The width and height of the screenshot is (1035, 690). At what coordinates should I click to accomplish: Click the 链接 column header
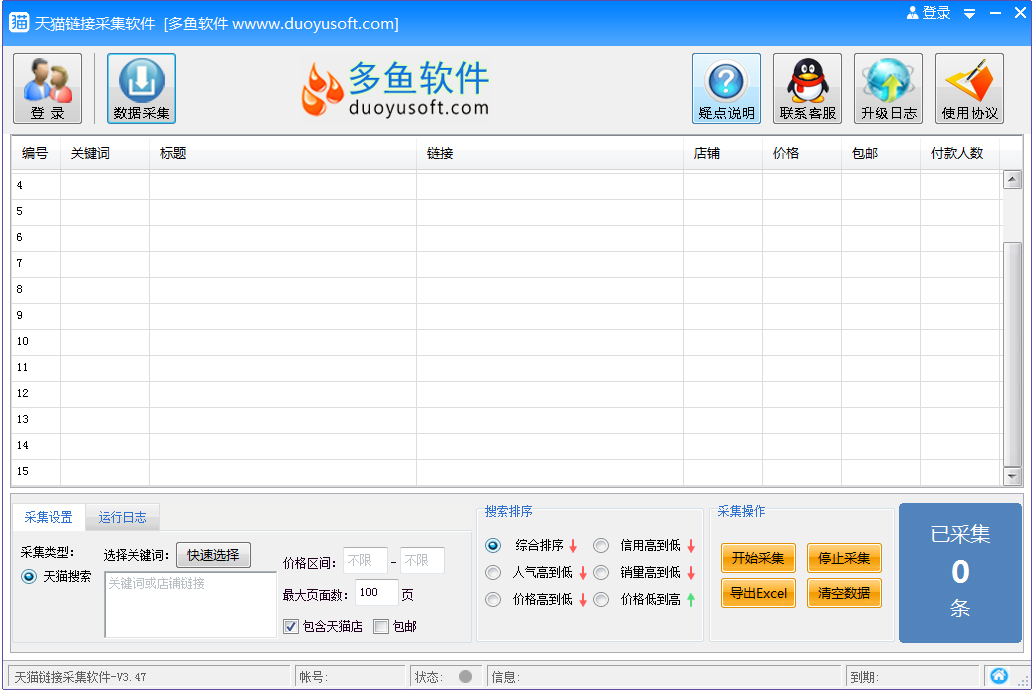click(x=550, y=153)
